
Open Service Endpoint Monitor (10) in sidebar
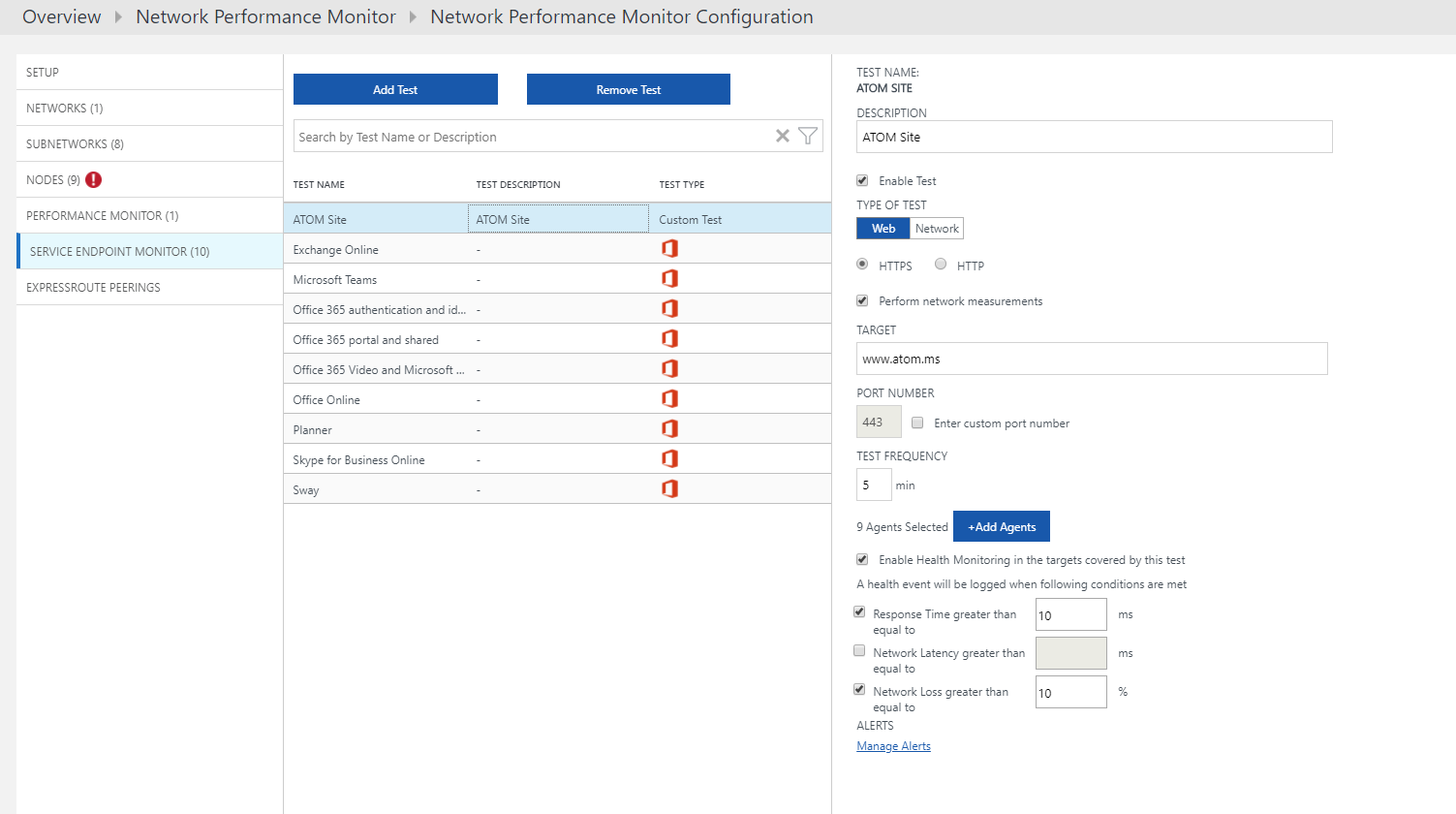(x=150, y=251)
